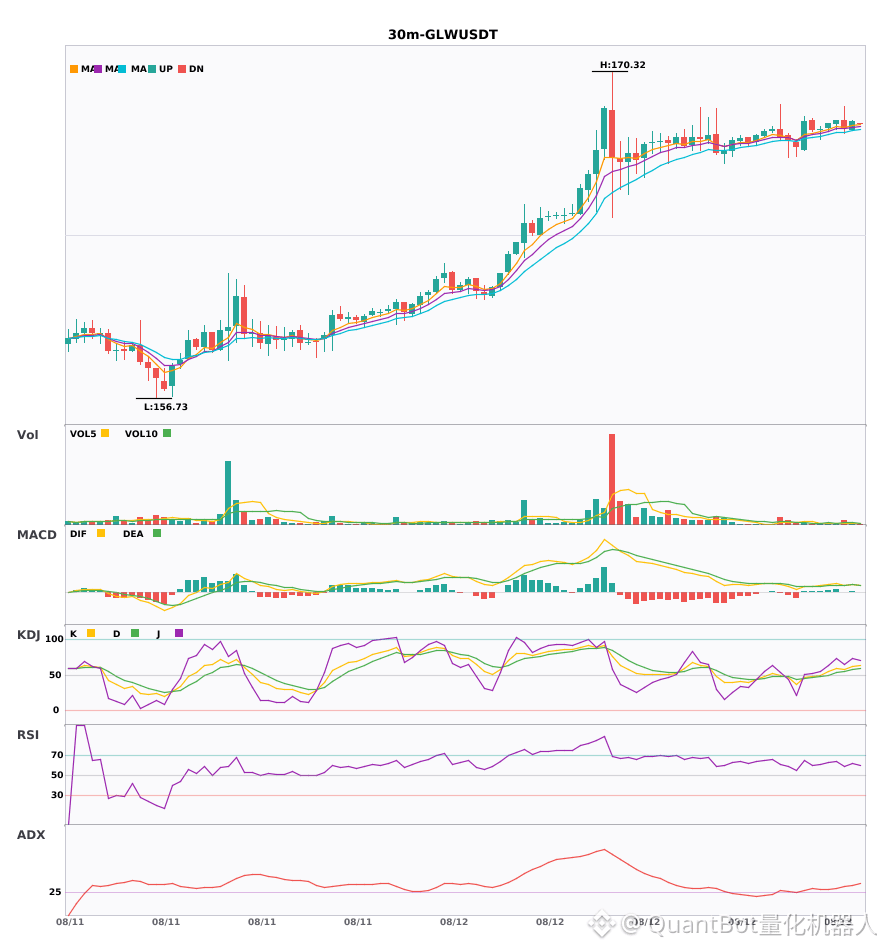Click the yellow K legend swatch
Image resolution: width=885 pixels, height=950 pixels.
point(91,633)
